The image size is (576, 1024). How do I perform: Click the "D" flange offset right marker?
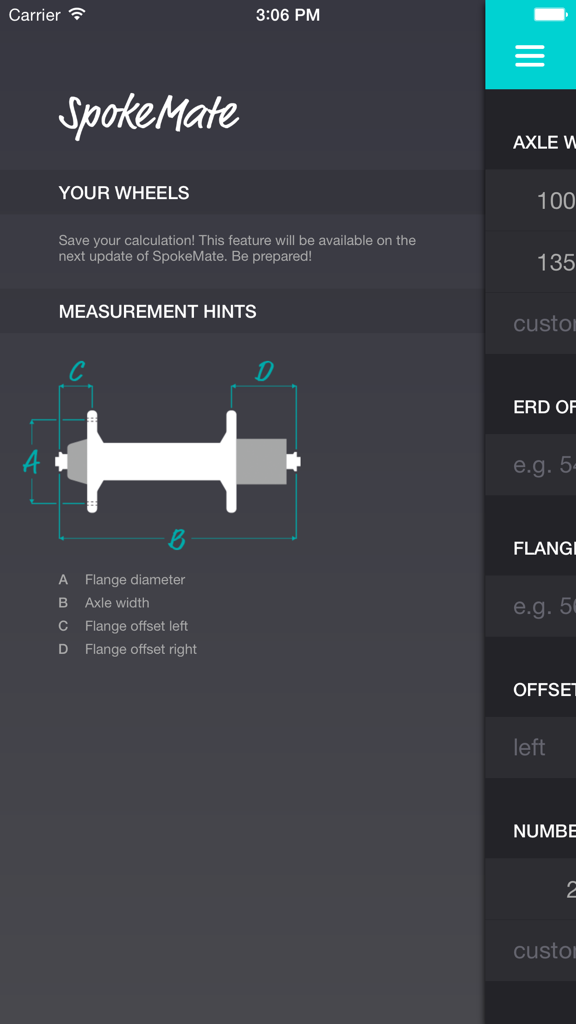point(266,371)
